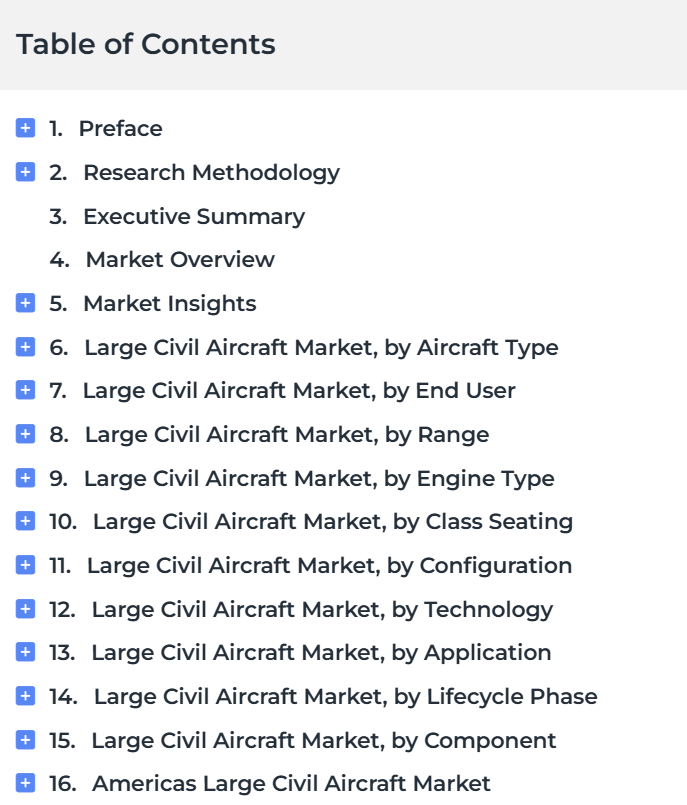Expand the Market Insights plus icon

[25, 303]
